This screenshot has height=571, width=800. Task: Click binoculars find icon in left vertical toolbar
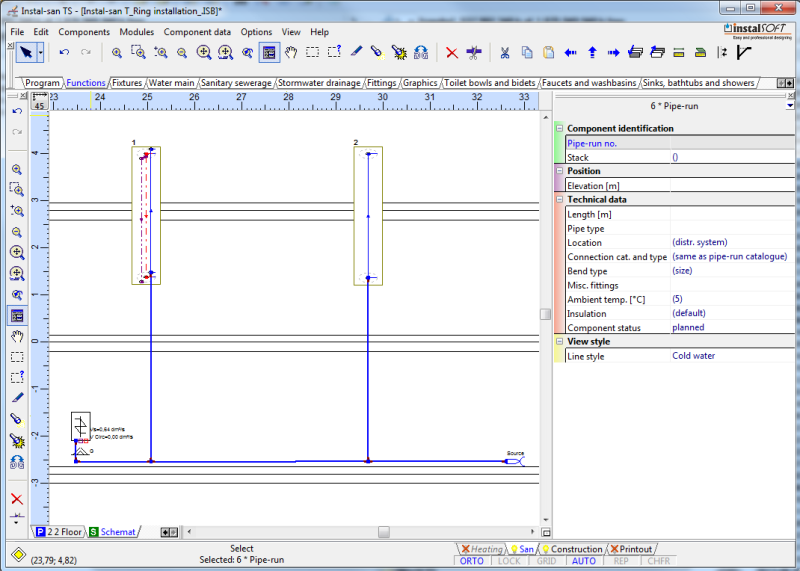coord(17,463)
